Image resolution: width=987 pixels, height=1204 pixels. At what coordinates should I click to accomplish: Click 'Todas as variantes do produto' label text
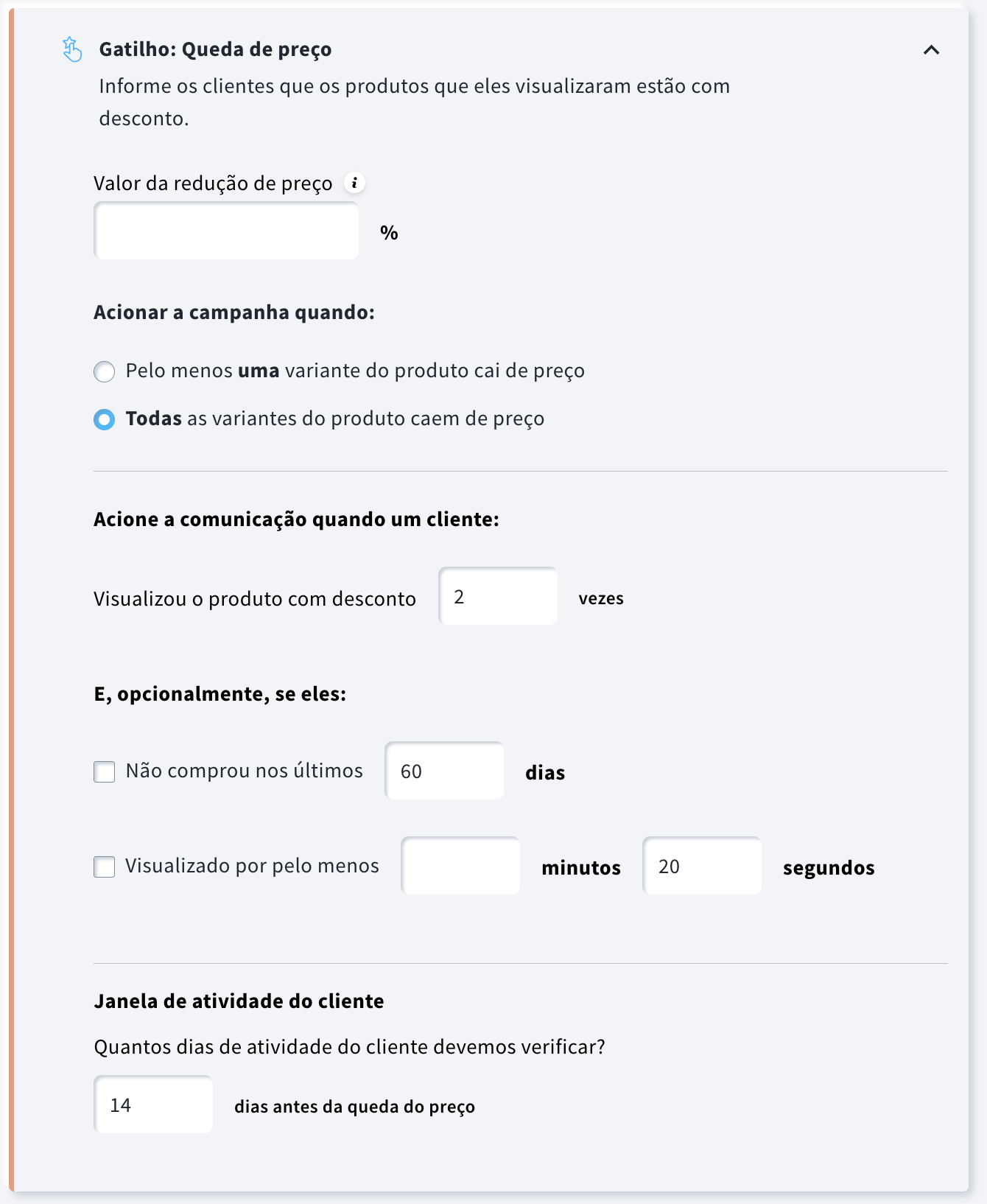pyautogui.click(x=335, y=419)
